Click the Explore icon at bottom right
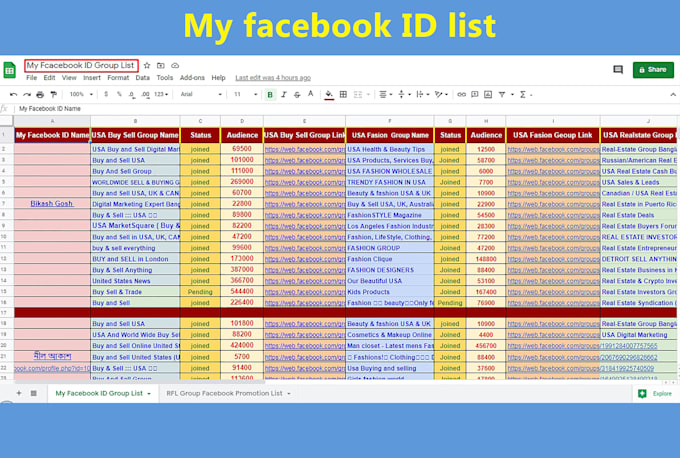Image resolution: width=680 pixels, height=458 pixels. click(x=642, y=393)
